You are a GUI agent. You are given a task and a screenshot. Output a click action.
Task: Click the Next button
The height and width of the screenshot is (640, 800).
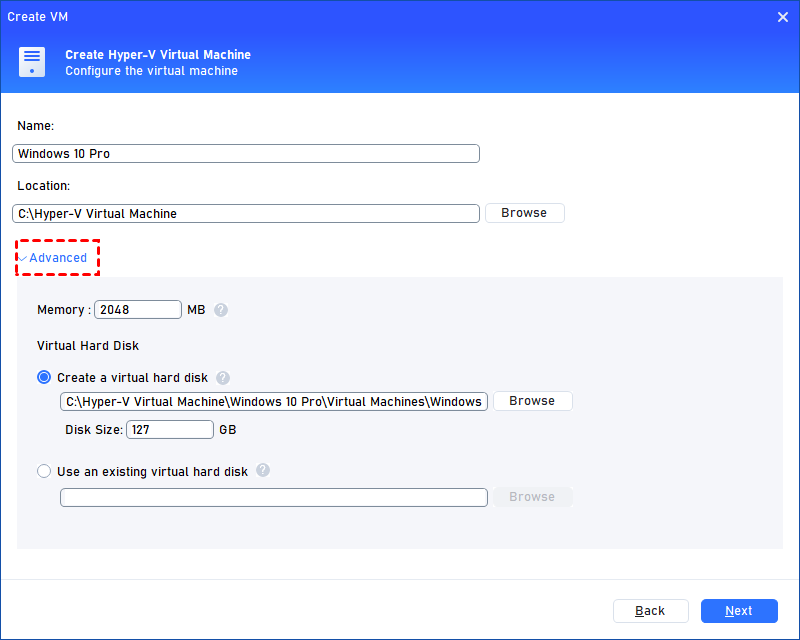click(739, 610)
